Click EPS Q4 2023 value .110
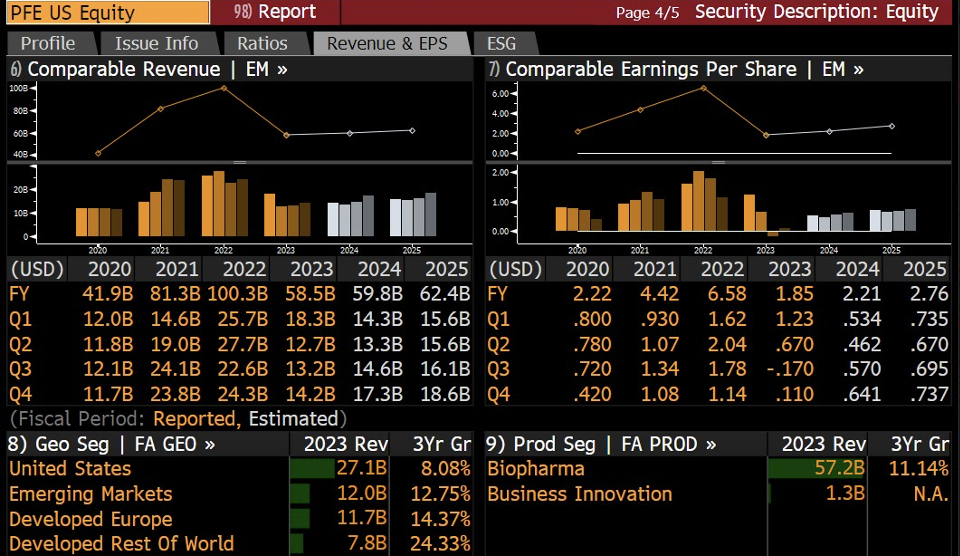The width and height of the screenshot is (960, 556). pyautogui.click(x=795, y=394)
